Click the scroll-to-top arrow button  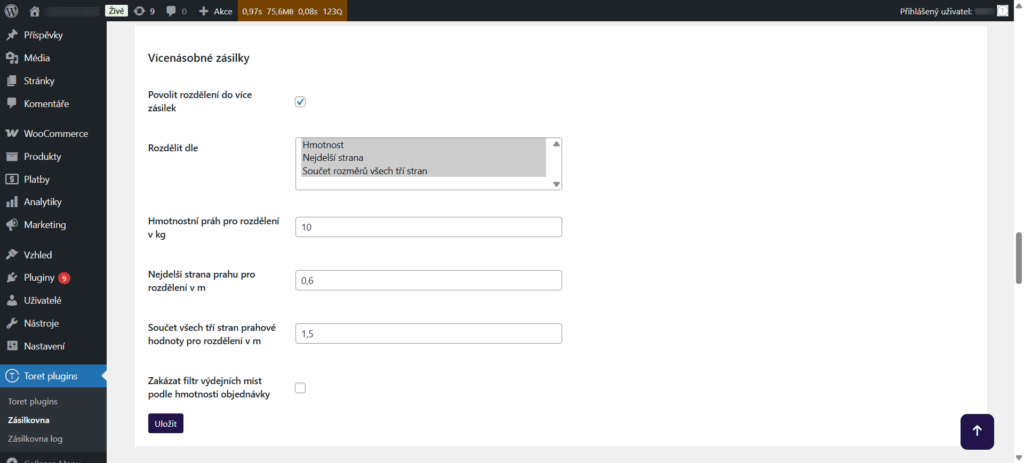click(977, 432)
